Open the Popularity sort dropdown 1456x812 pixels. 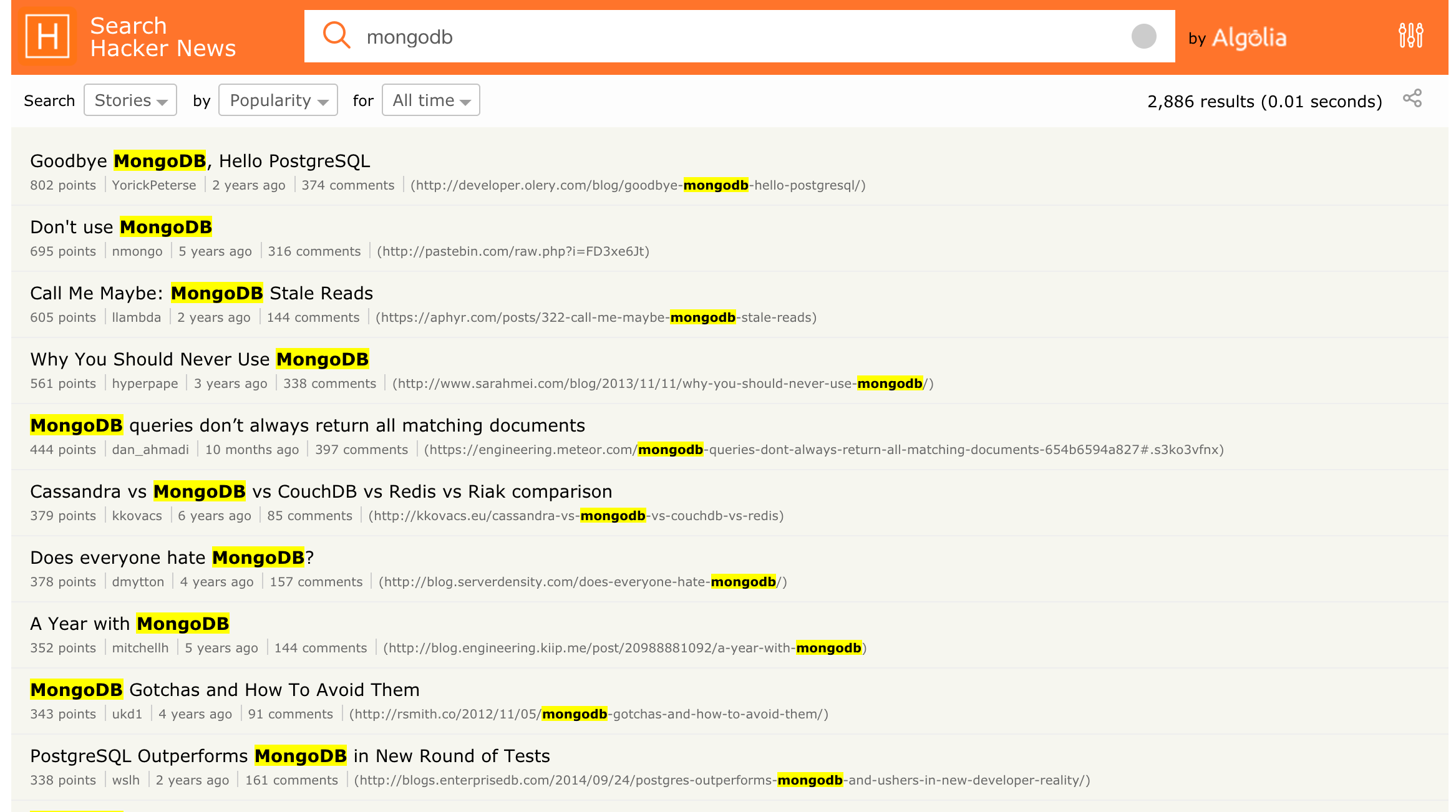click(x=278, y=100)
